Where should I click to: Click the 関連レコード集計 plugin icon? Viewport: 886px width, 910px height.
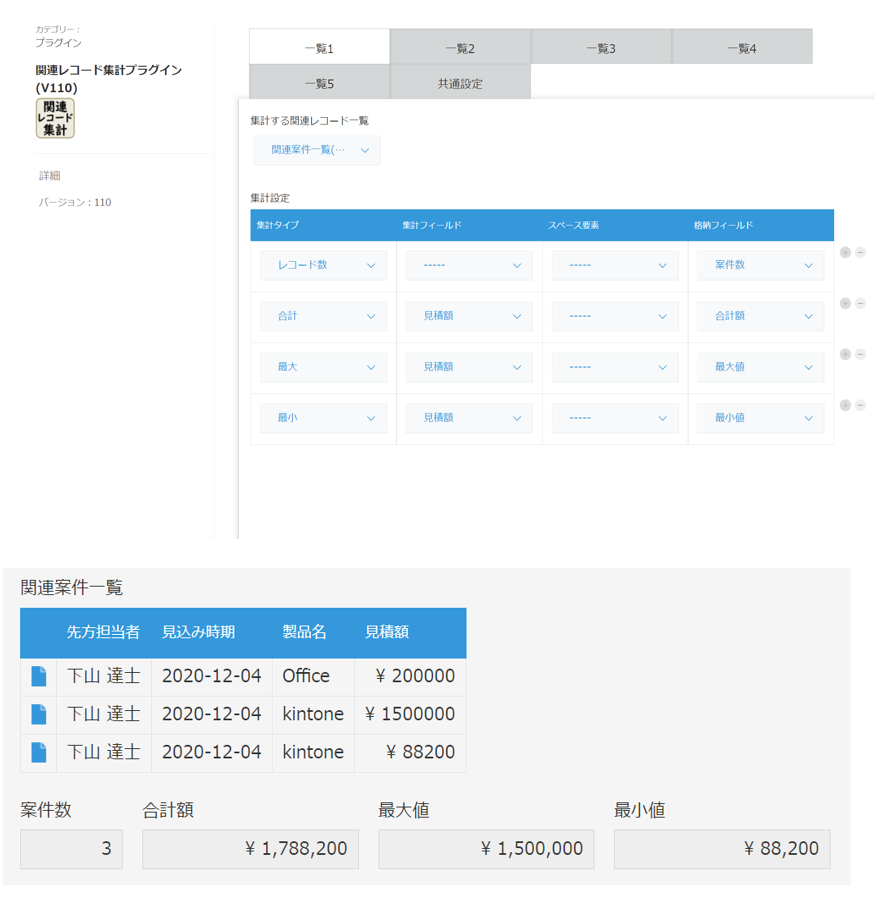coord(55,118)
